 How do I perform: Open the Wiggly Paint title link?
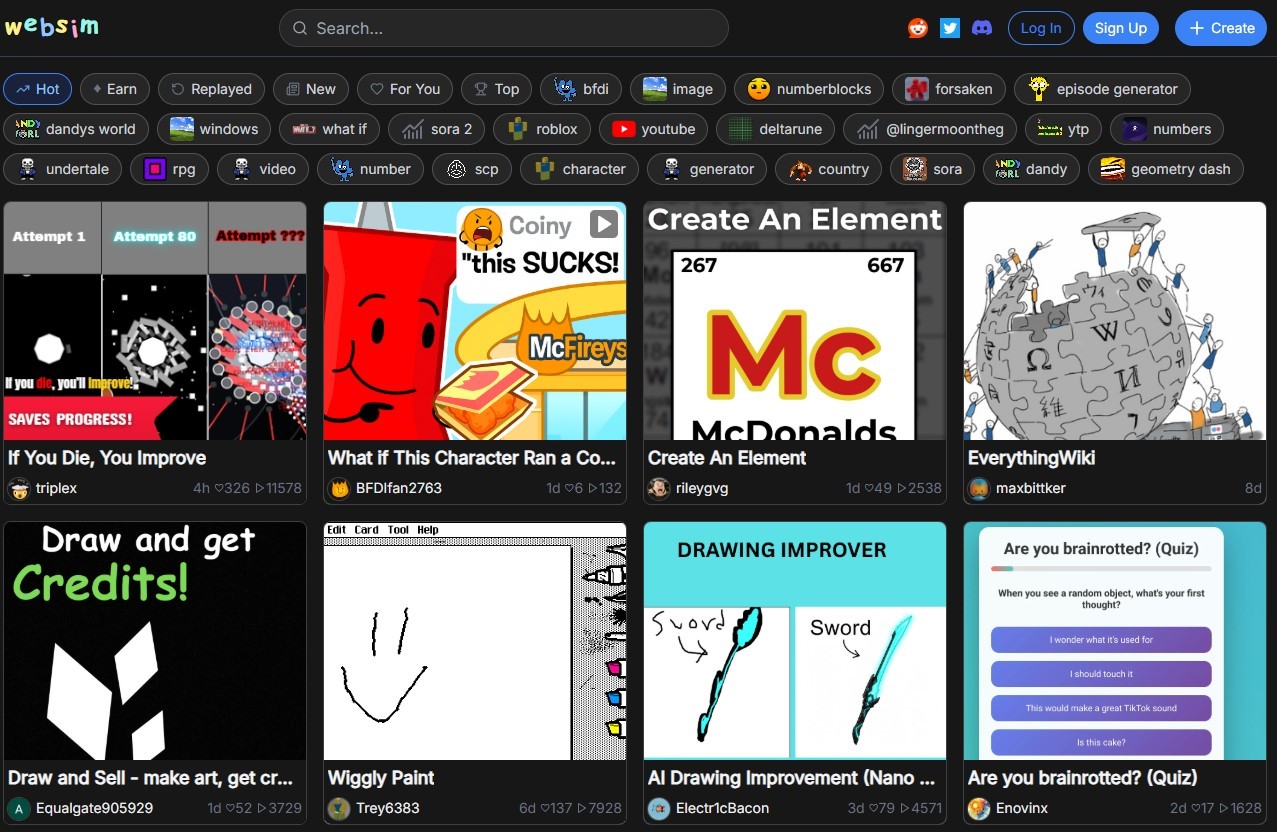click(x=381, y=778)
